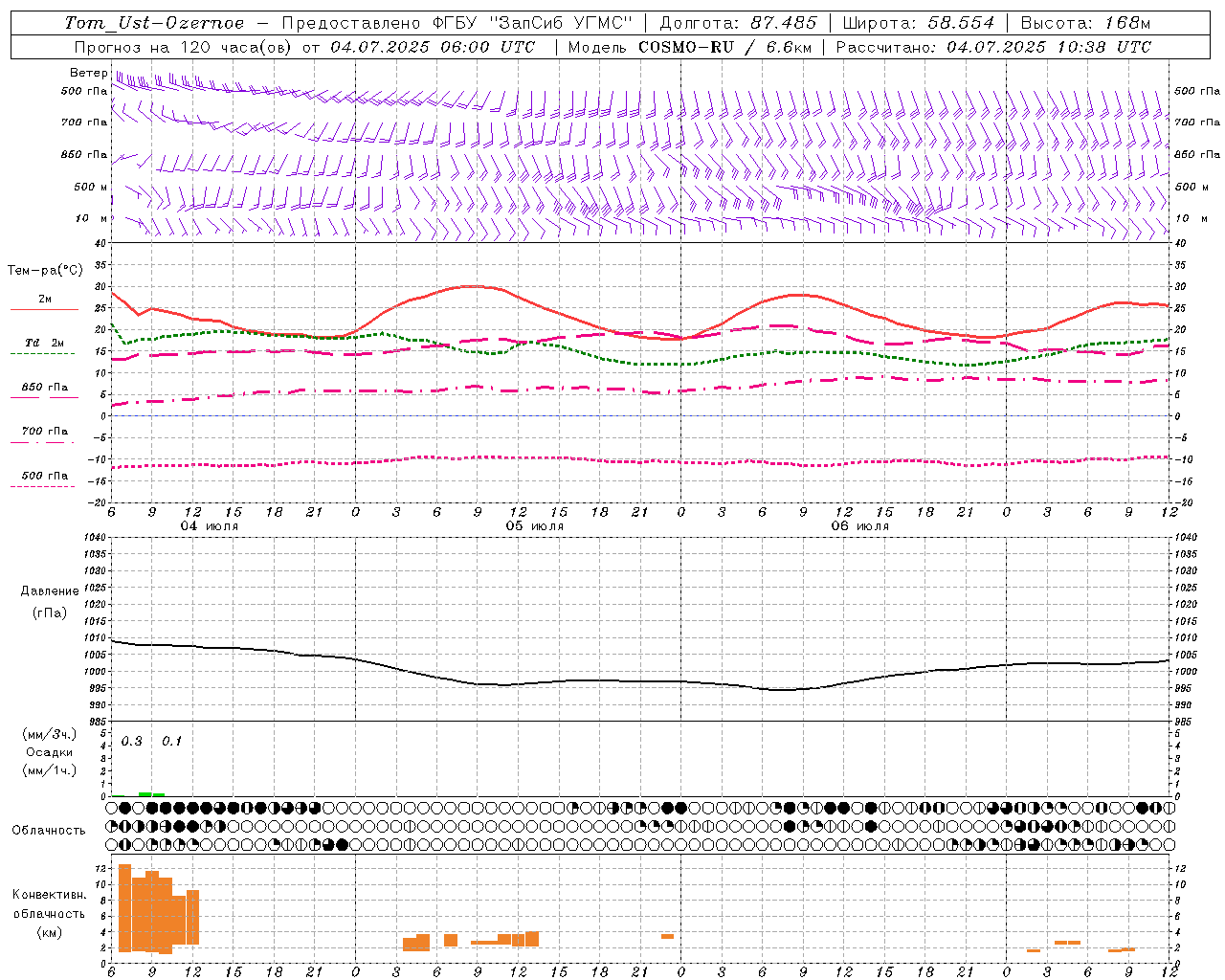
Task: Click the Конвективн. convective cloud label
Action: [x=49, y=895]
